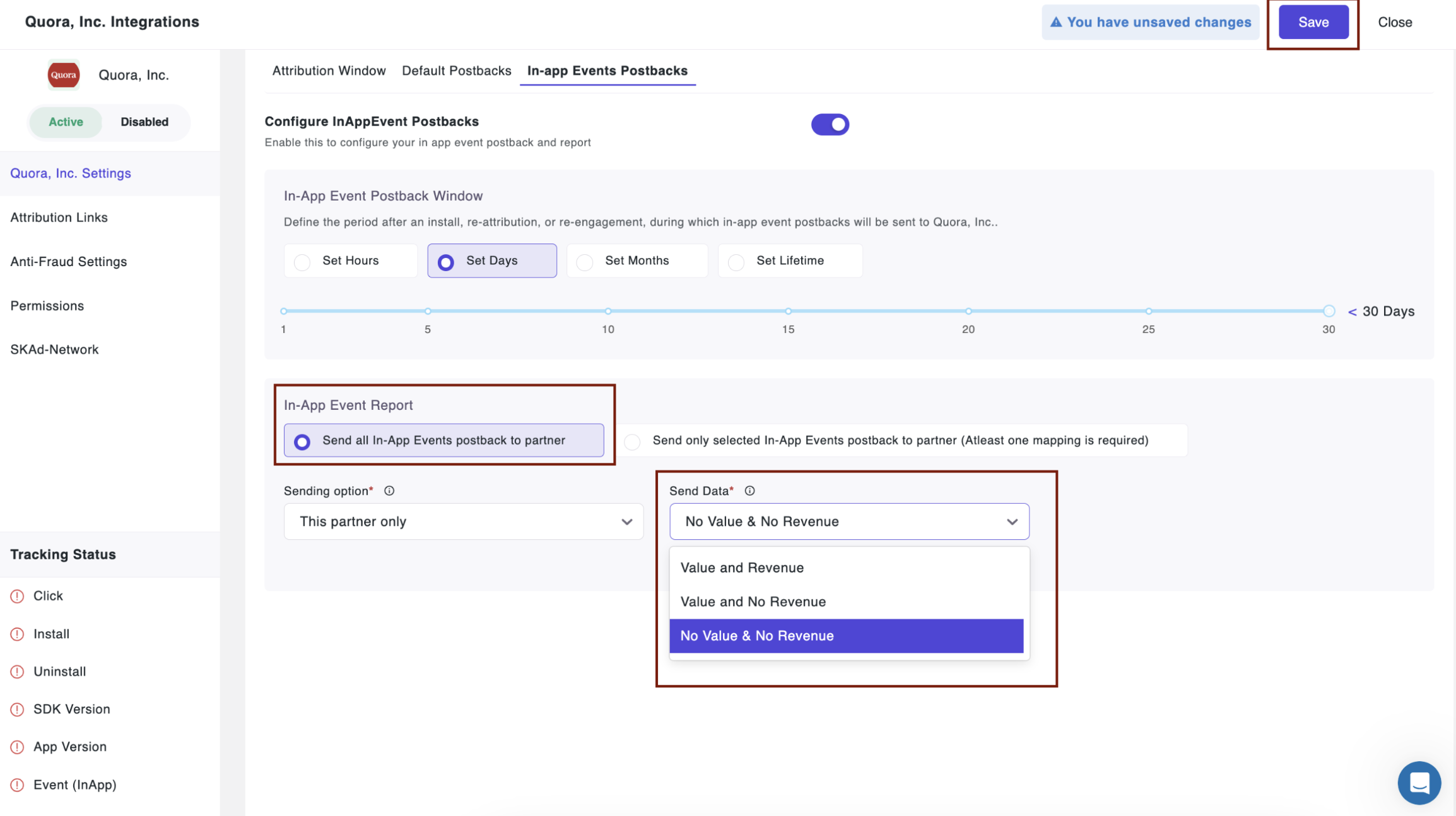Image resolution: width=1456 pixels, height=816 pixels.
Task: Click the warning icon next to App Version
Action: pos(18,747)
